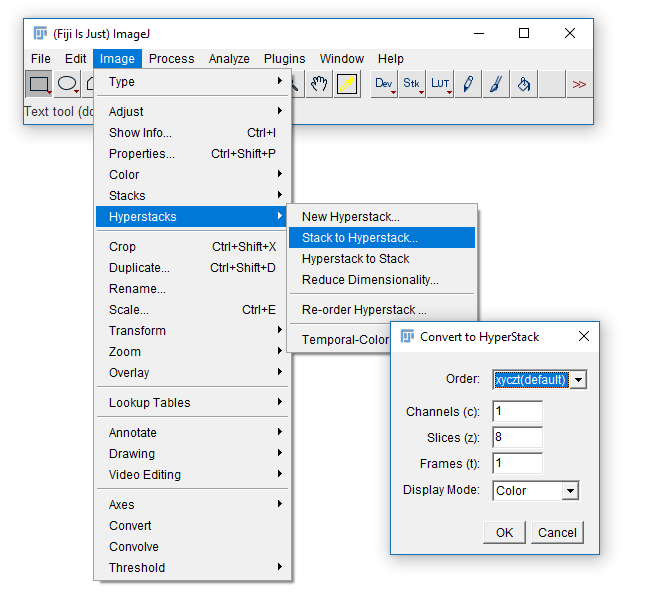This screenshot has height=608, width=657.
Task: Pick the hand scrolling tool
Action: pyautogui.click(x=319, y=84)
